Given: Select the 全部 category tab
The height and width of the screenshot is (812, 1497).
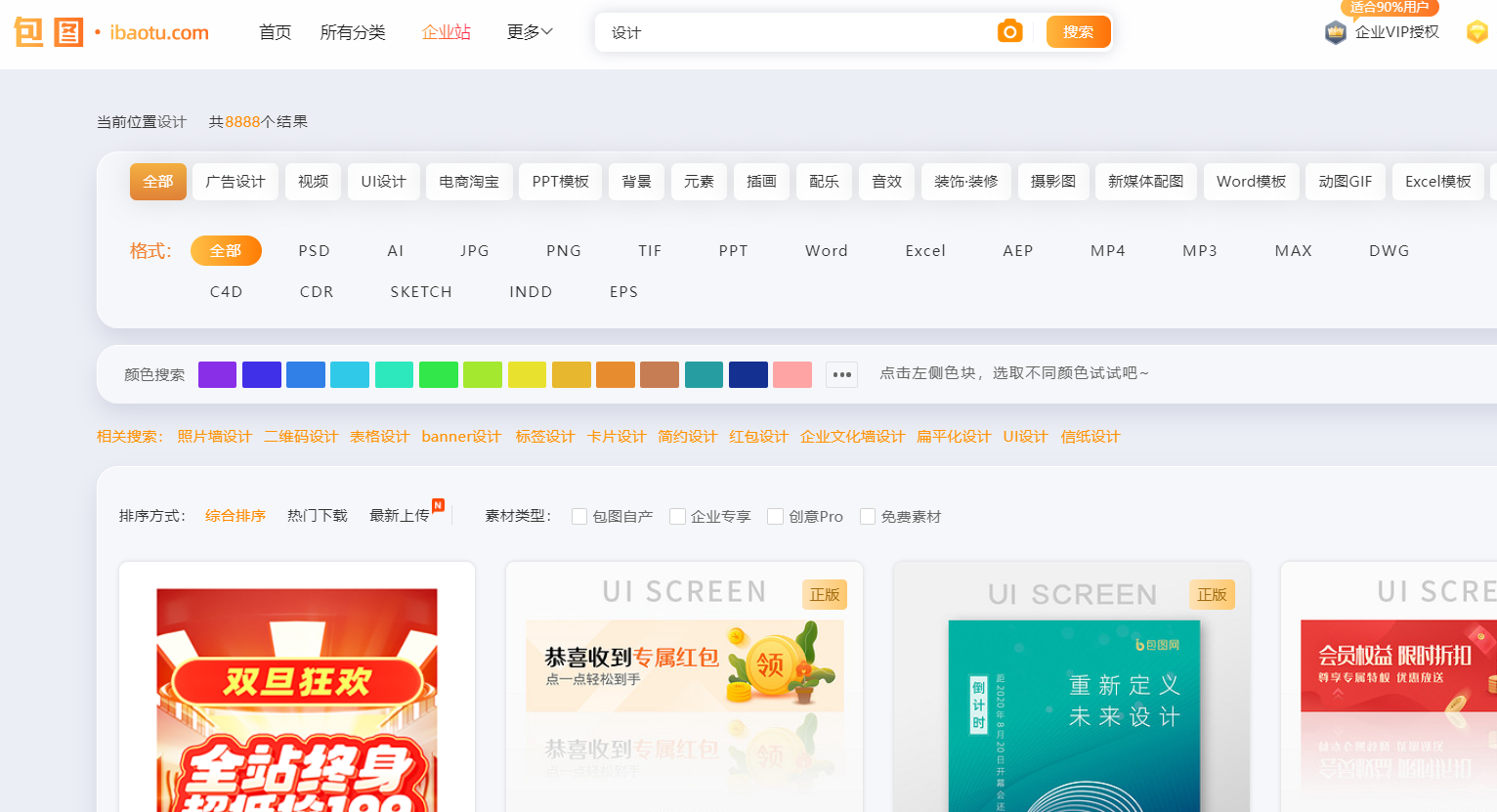Looking at the screenshot, I should click(158, 182).
